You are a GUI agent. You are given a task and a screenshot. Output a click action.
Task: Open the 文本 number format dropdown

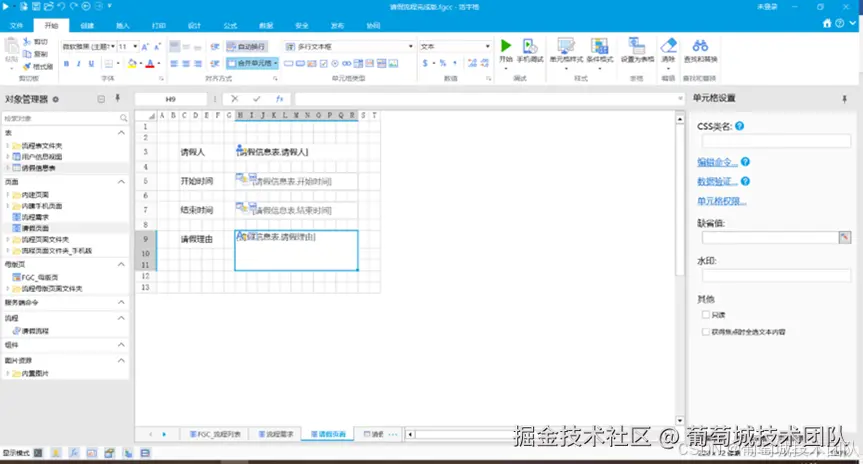coord(488,47)
